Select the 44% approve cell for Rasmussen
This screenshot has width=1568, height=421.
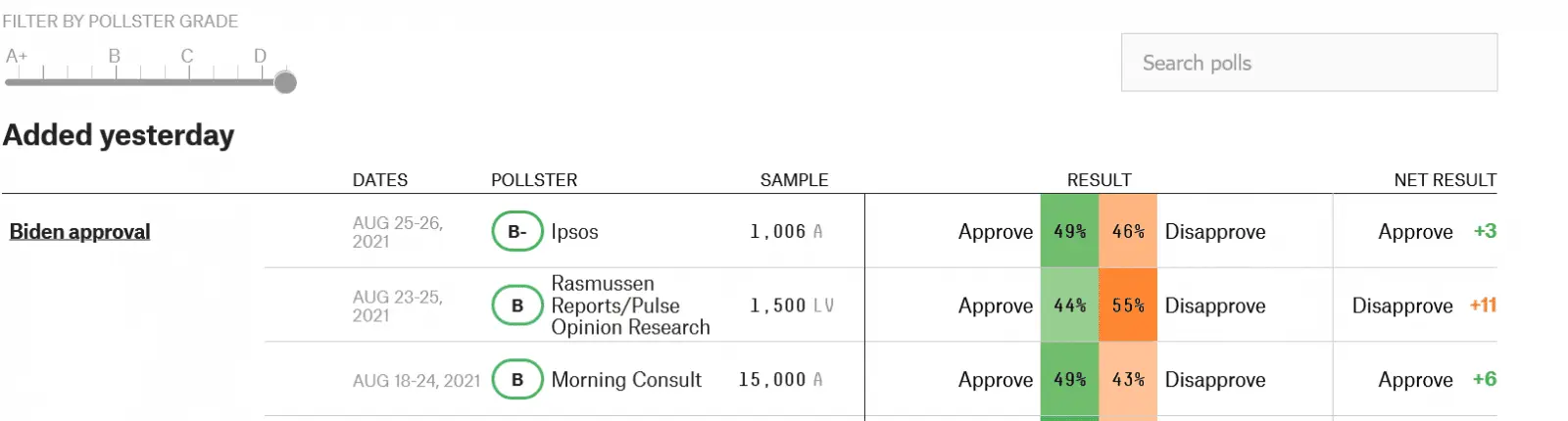click(x=1069, y=305)
